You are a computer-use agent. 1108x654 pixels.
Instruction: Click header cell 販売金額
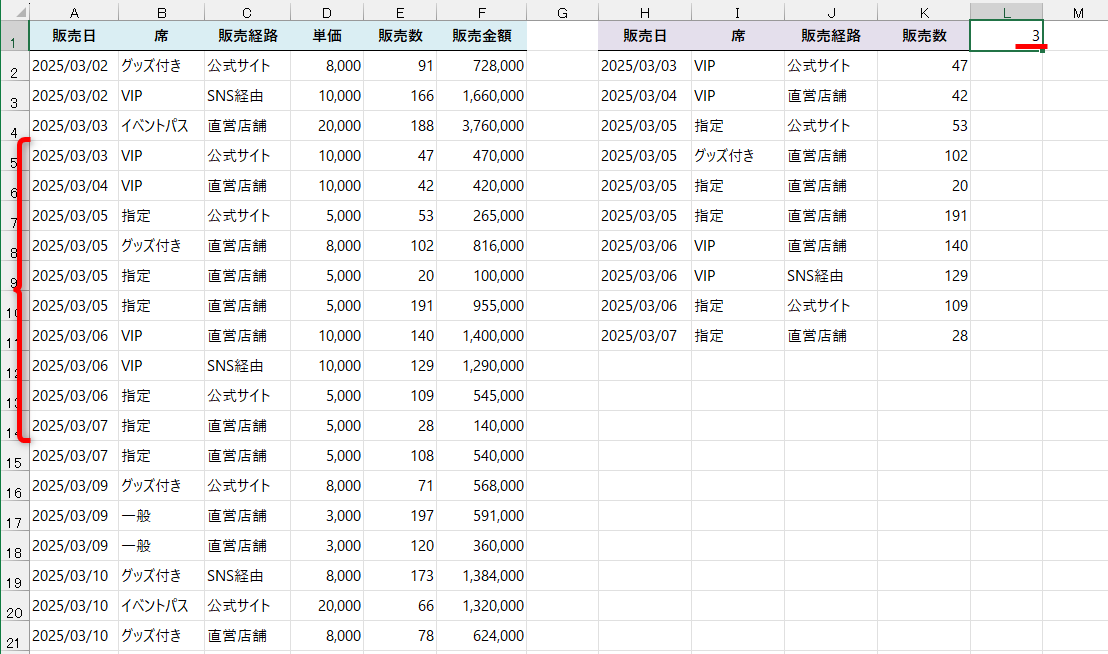482,36
